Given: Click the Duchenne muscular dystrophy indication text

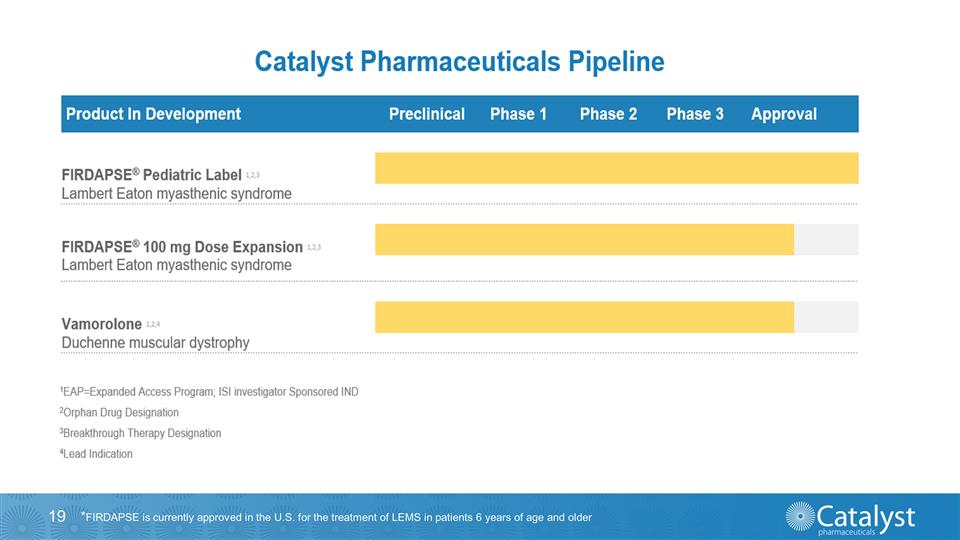Looking at the screenshot, I should click(x=155, y=343).
